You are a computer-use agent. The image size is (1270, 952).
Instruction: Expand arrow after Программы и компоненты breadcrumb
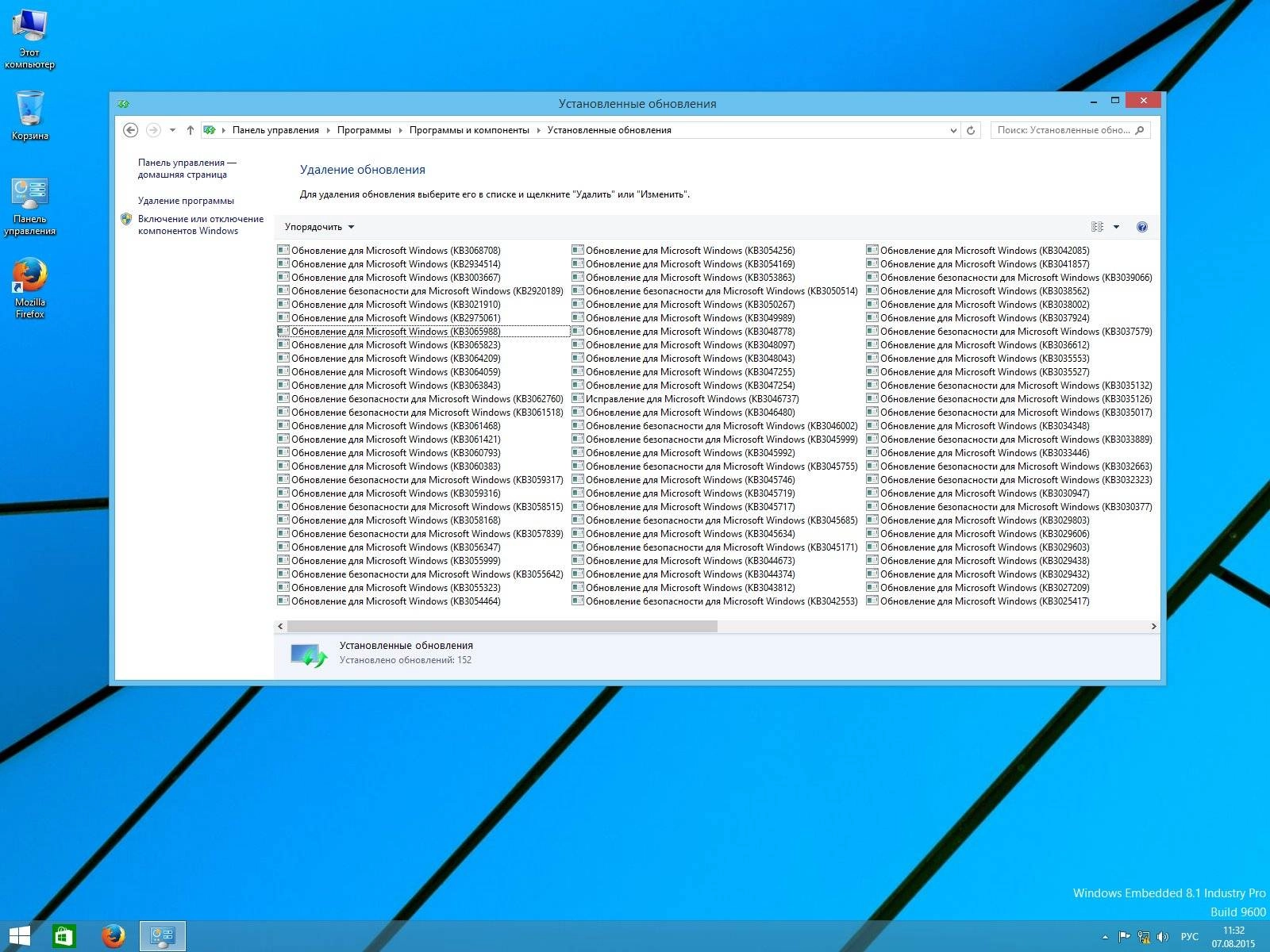pyautogui.click(x=538, y=130)
